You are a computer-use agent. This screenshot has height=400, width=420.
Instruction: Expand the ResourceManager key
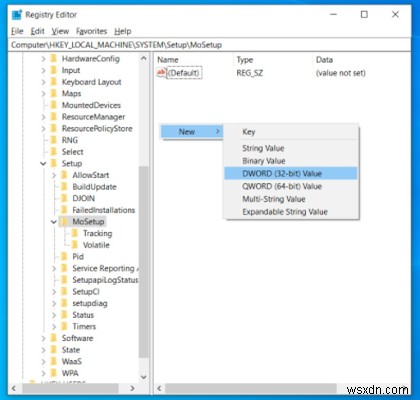click(x=43, y=117)
